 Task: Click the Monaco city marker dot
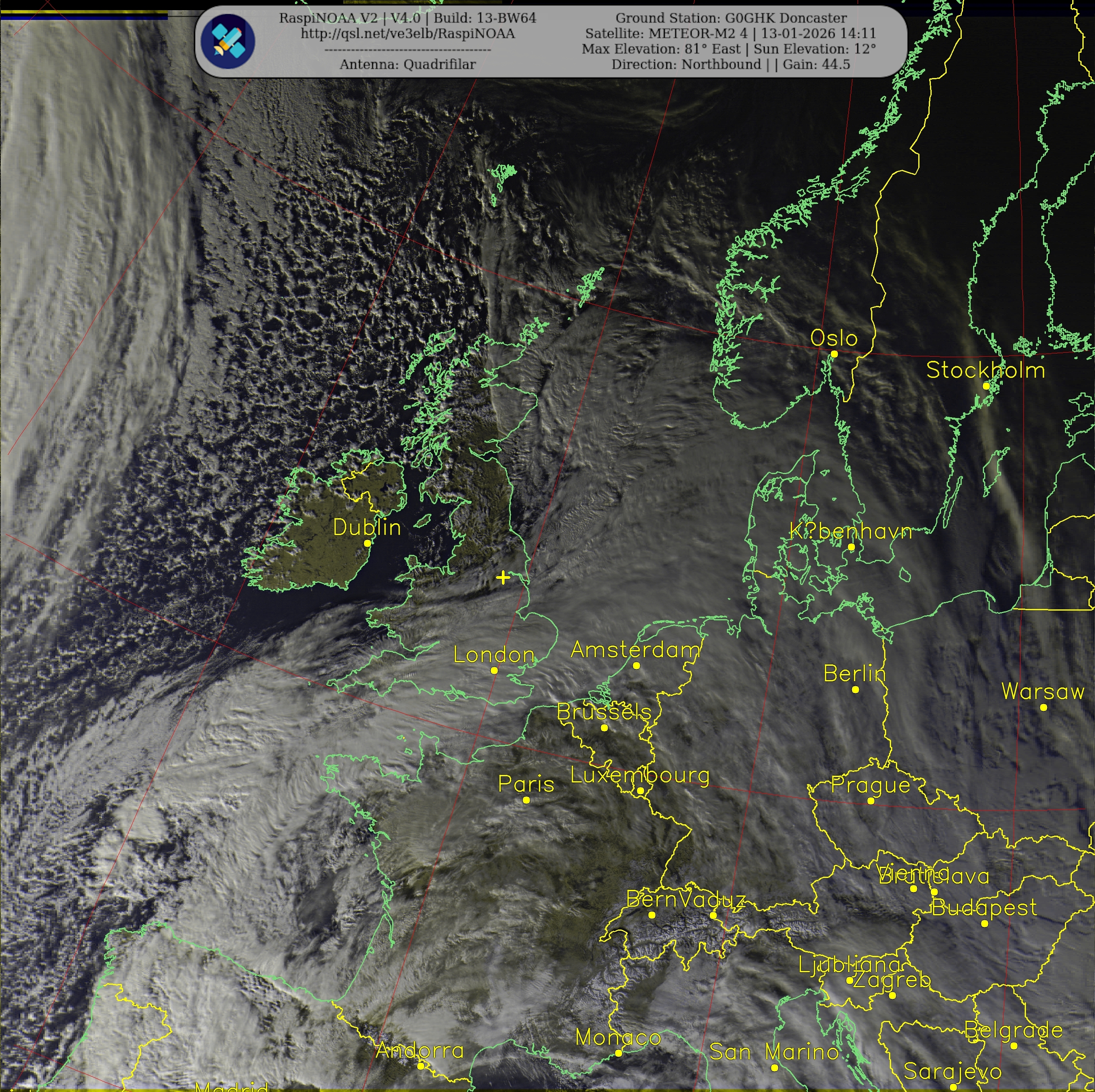(x=619, y=1053)
